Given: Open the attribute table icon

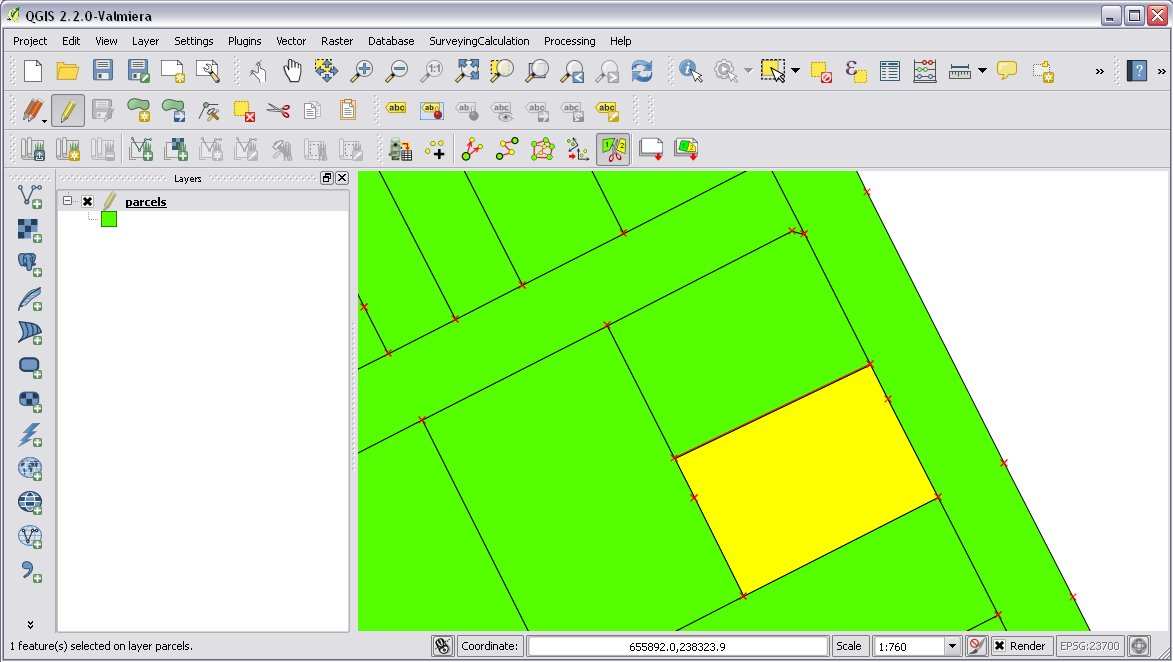Looking at the screenshot, I should point(890,70).
